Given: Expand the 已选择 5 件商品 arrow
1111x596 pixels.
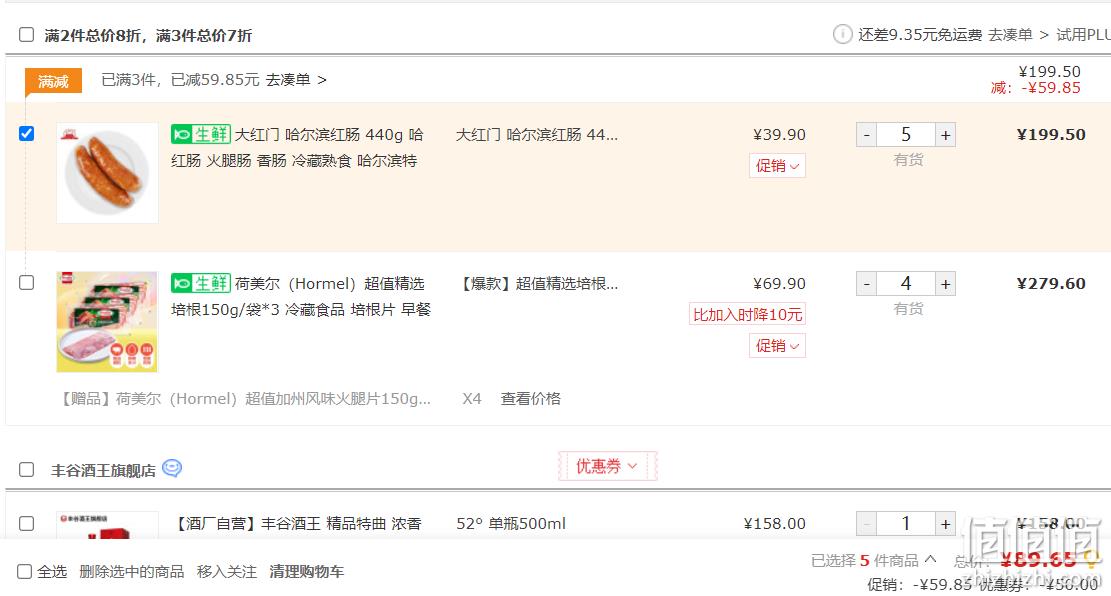Looking at the screenshot, I should (930, 559).
